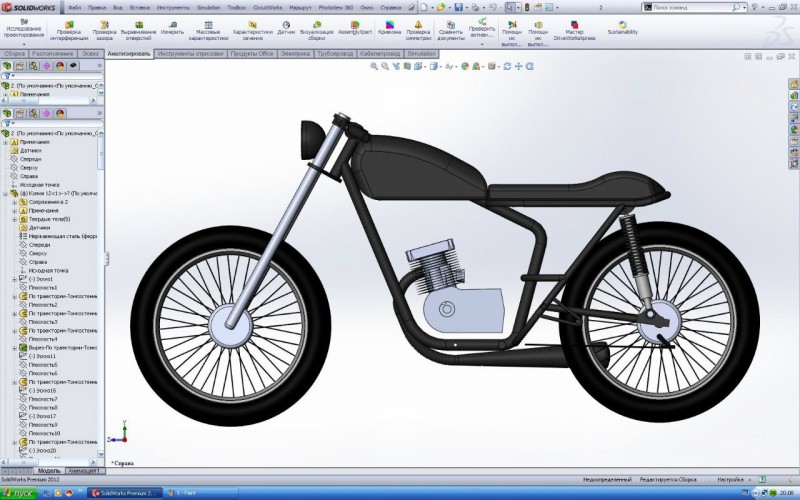
Task: Open the Кривизна curvature display tool
Action: click(389, 28)
